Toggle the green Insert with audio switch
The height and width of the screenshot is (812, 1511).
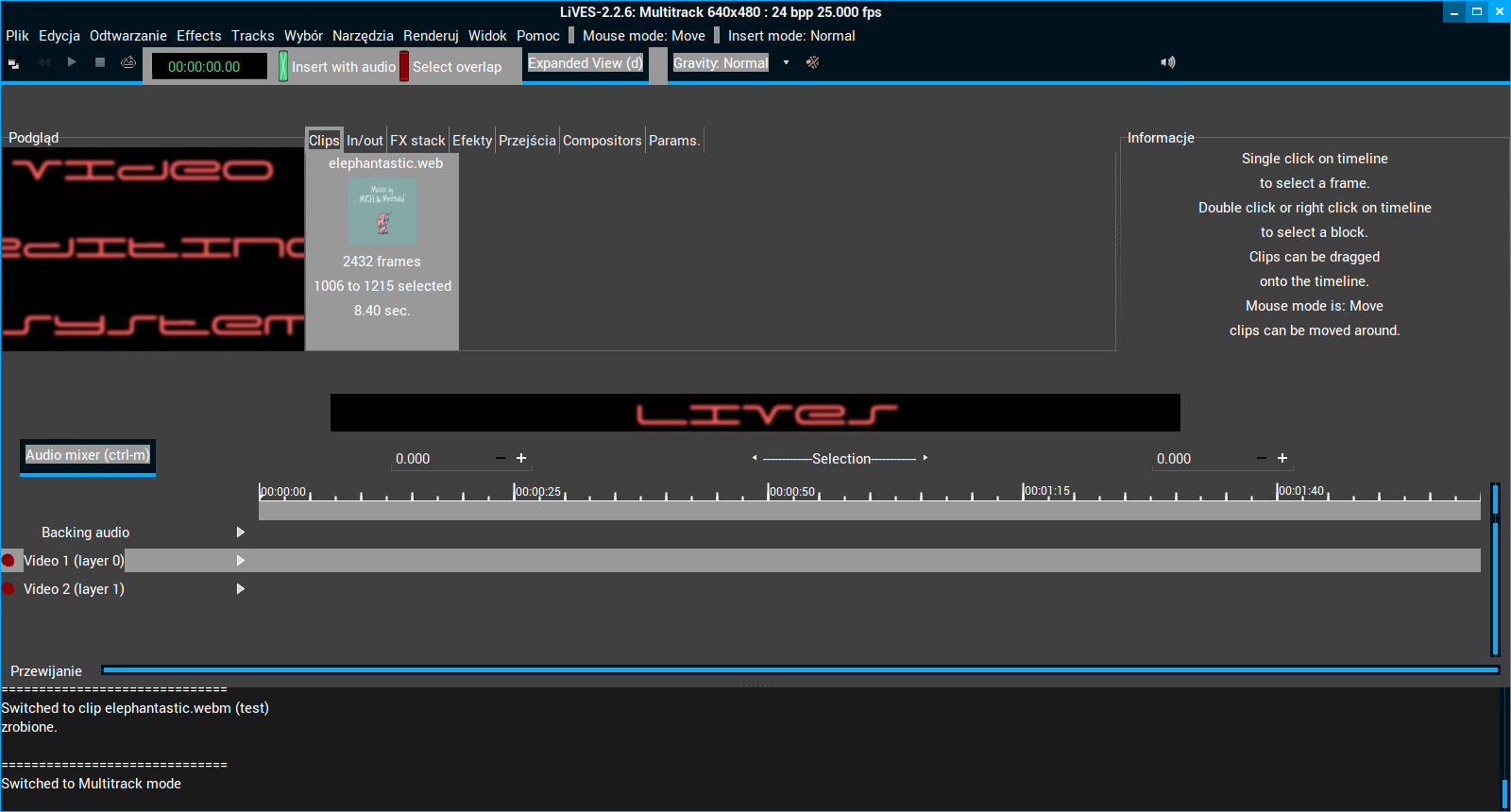click(x=283, y=66)
